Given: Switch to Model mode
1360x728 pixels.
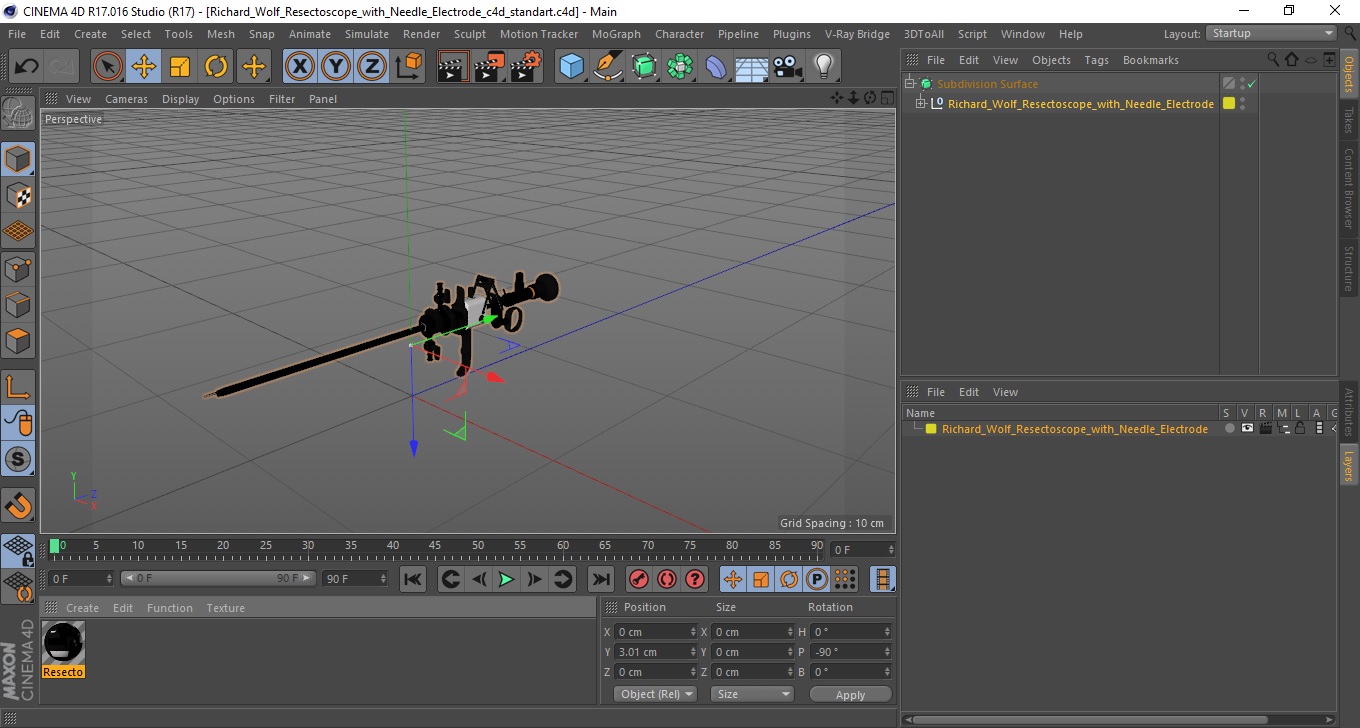Looking at the screenshot, I should 18,159.
